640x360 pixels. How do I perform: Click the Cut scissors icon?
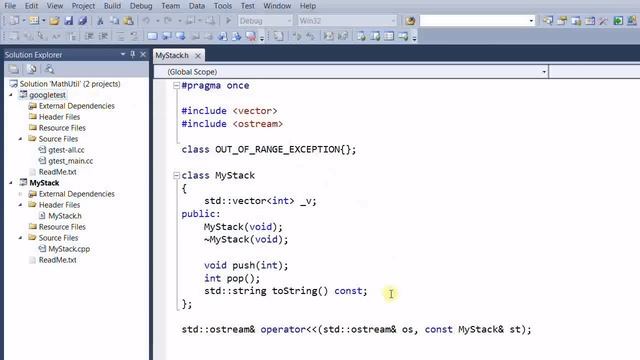point(100,20)
